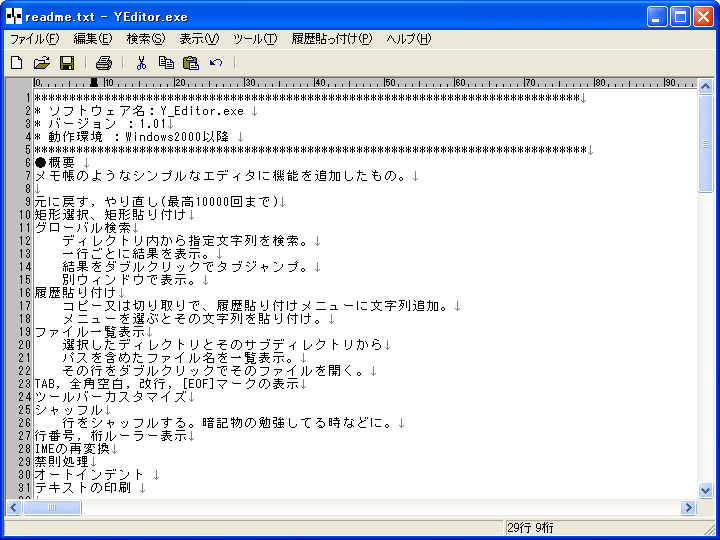The image size is (720, 540).
Task: Click the YEditor title bar application icon
Action: coord(14,17)
